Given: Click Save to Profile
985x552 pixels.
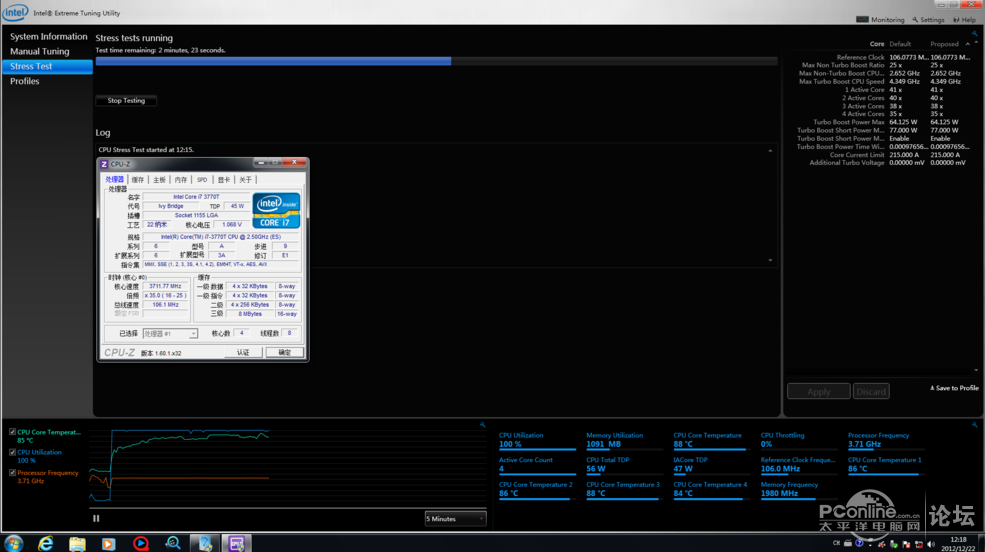Looking at the screenshot, I should click(x=954, y=388).
